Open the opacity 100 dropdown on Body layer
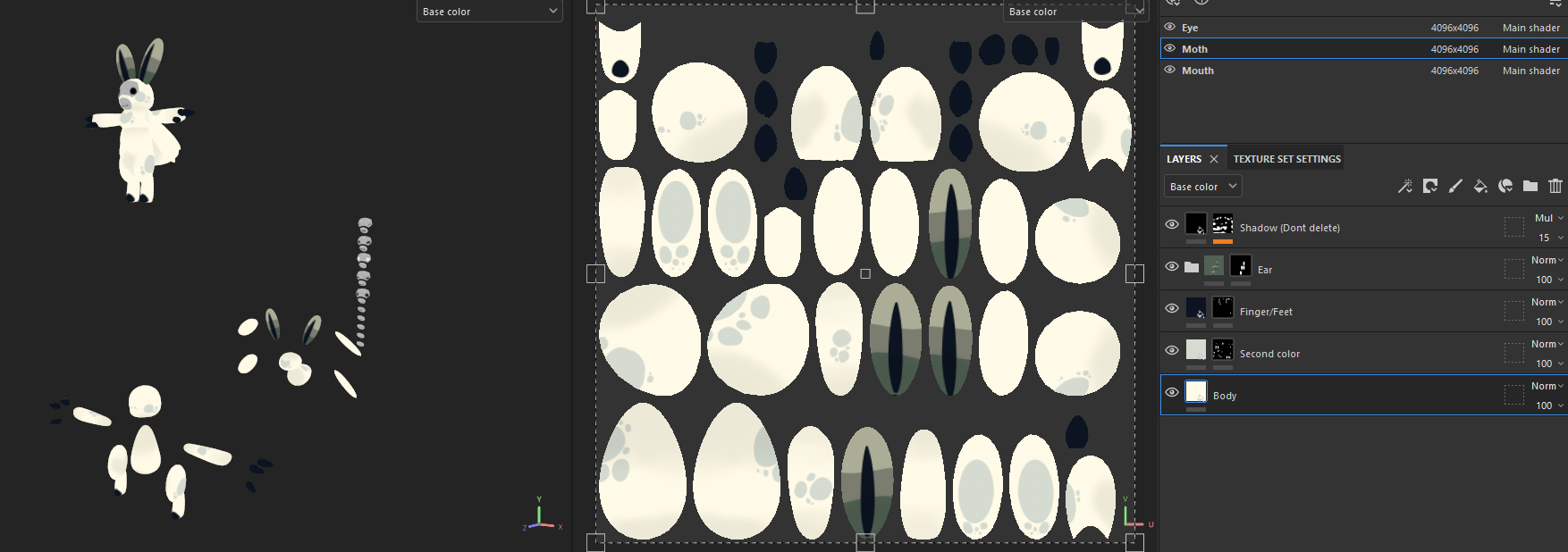The image size is (1568, 552). pyautogui.click(x=1549, y=406)
